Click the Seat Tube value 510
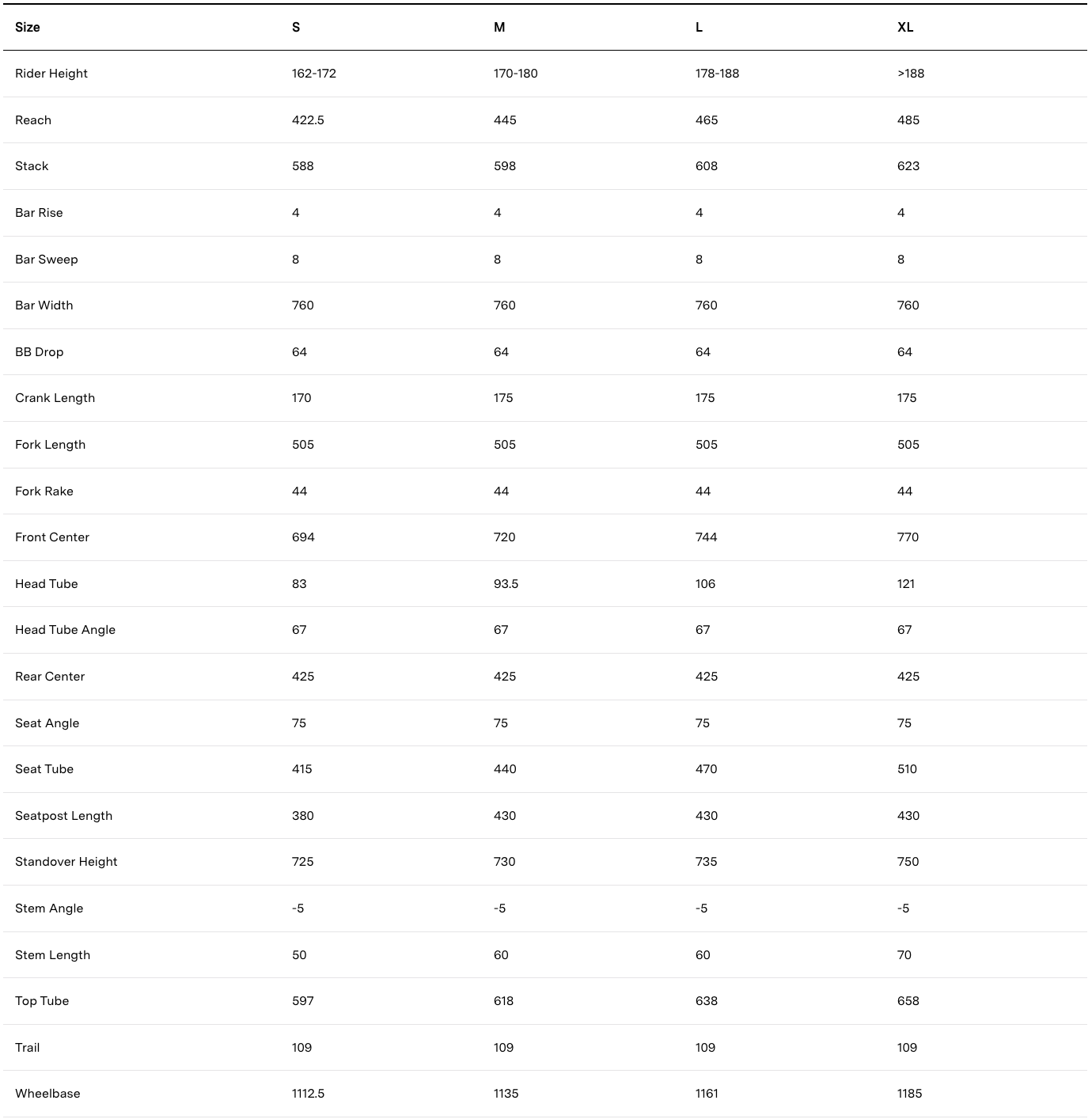 pyautogui.click(x=907, y=769)
